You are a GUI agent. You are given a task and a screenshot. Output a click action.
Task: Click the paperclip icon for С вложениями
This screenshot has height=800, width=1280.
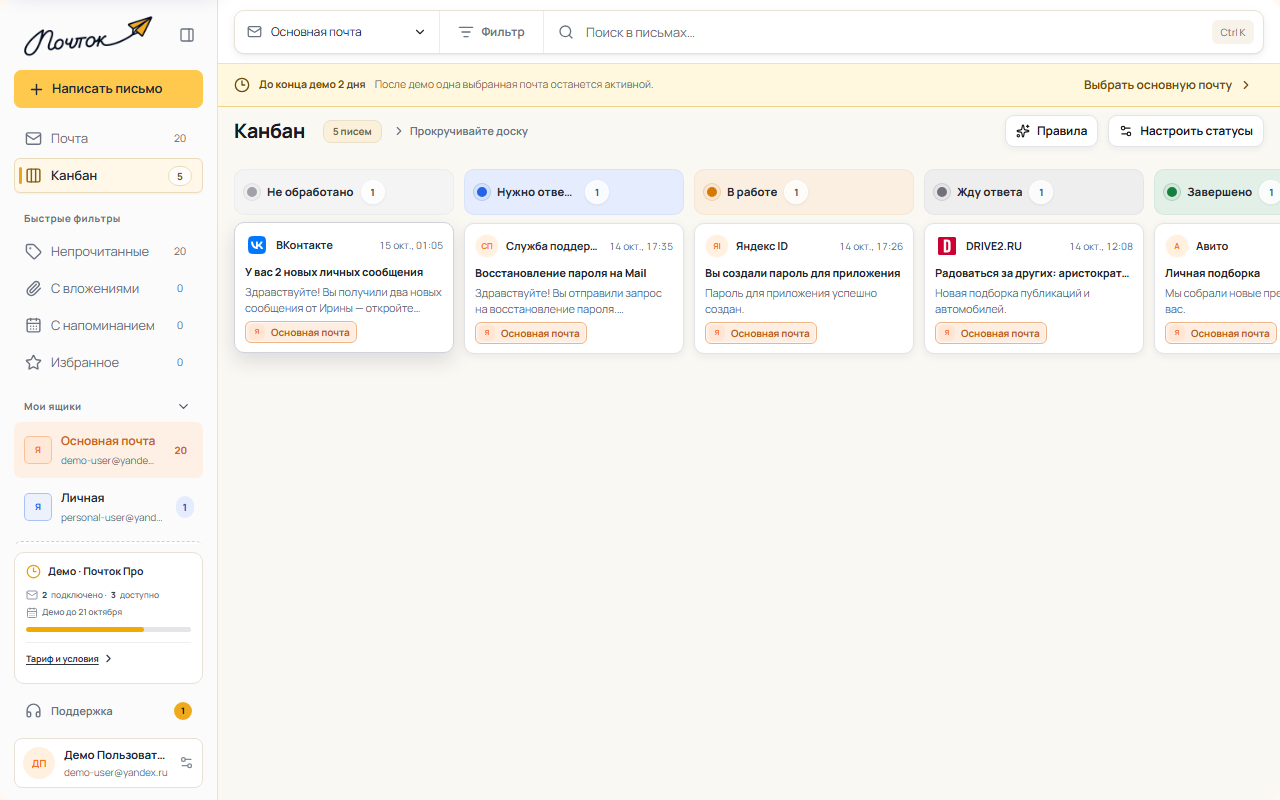(x=34, y=288)
